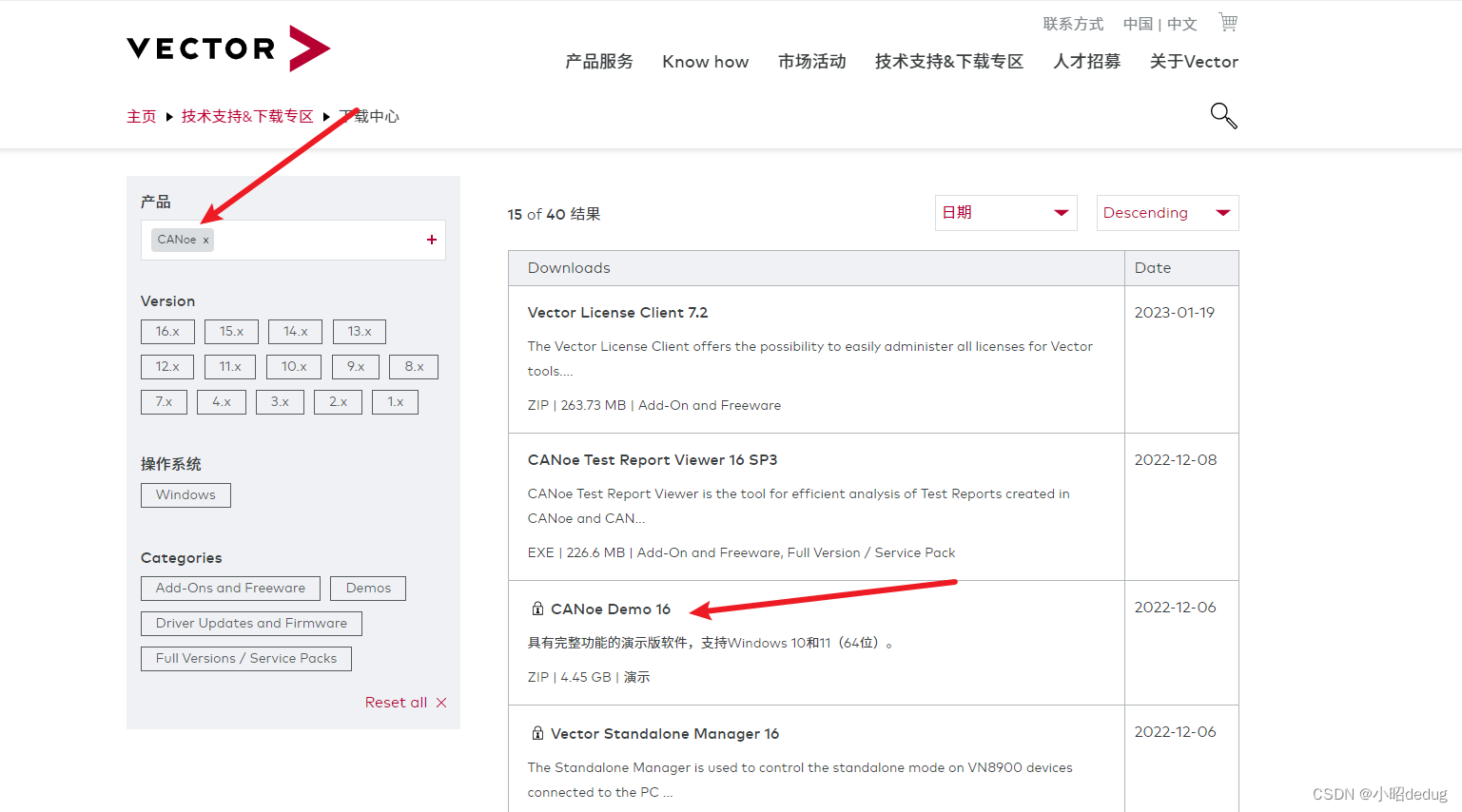Toggle the 10.x version filter
The image size is (1462, 812).
click(x=294, y=367)
